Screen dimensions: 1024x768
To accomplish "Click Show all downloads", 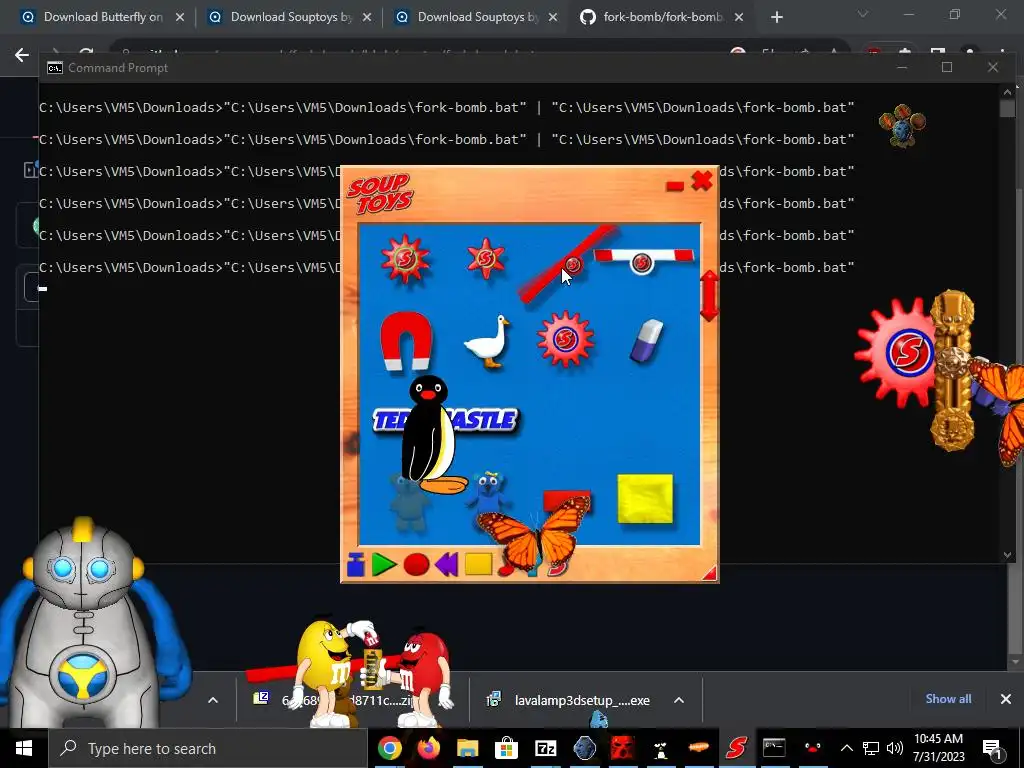I will [x=948, y=699].
